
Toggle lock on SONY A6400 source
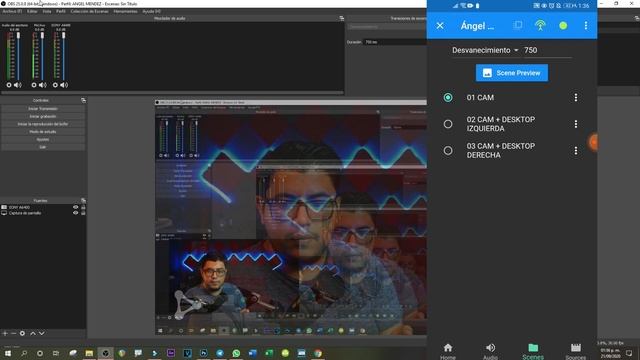coord(83,207)
